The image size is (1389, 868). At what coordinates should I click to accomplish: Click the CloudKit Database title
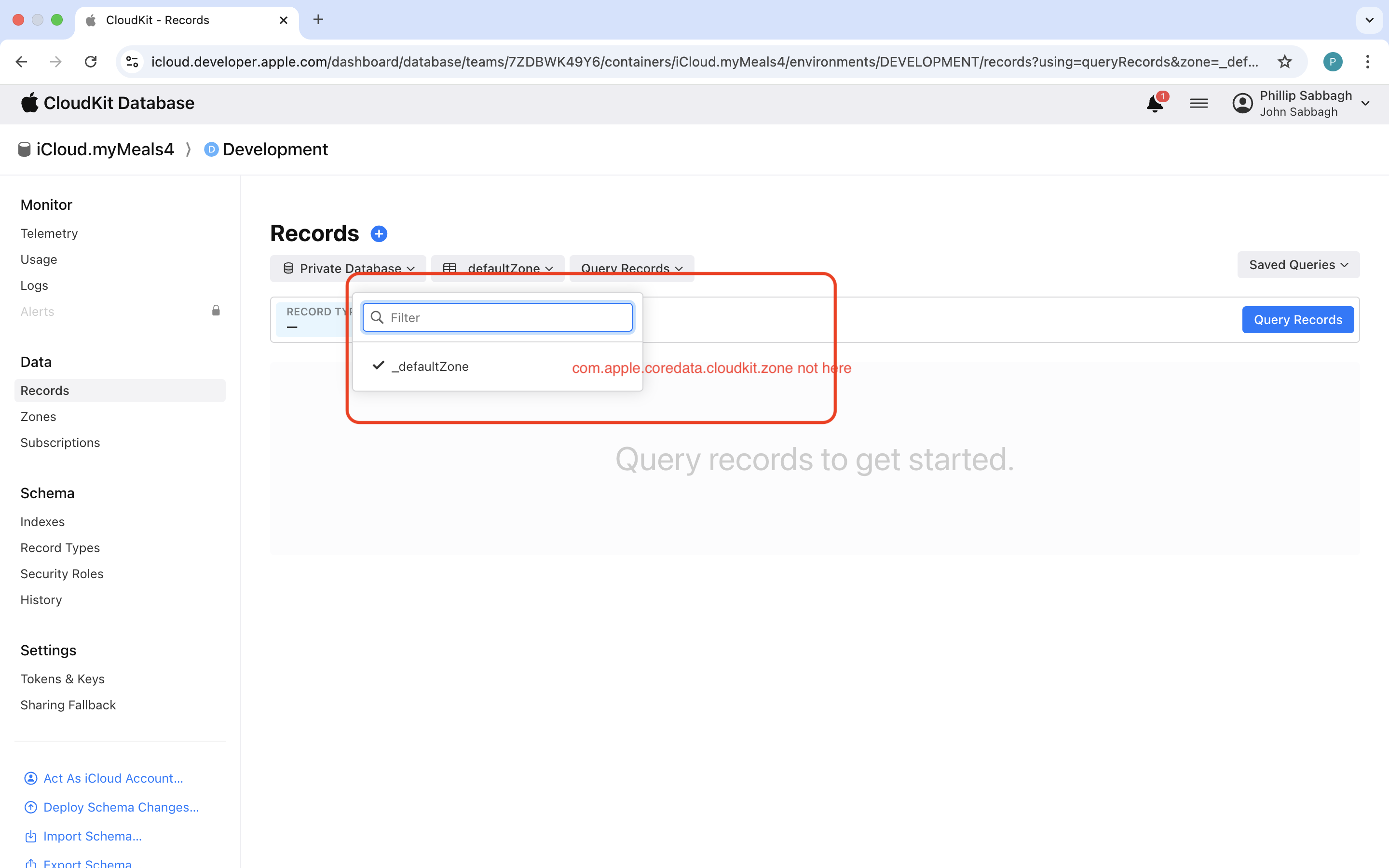pyautogui.click(x=119, y=103)
